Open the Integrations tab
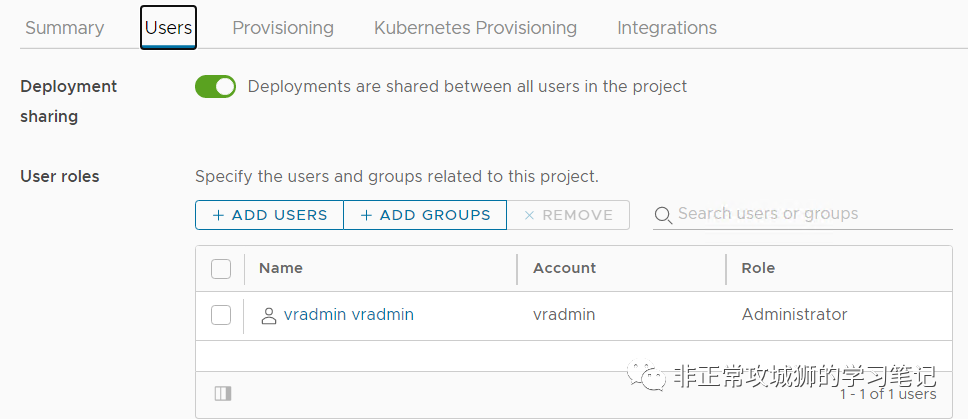Screen dimensions: 968x419 [x=667, y=28]
